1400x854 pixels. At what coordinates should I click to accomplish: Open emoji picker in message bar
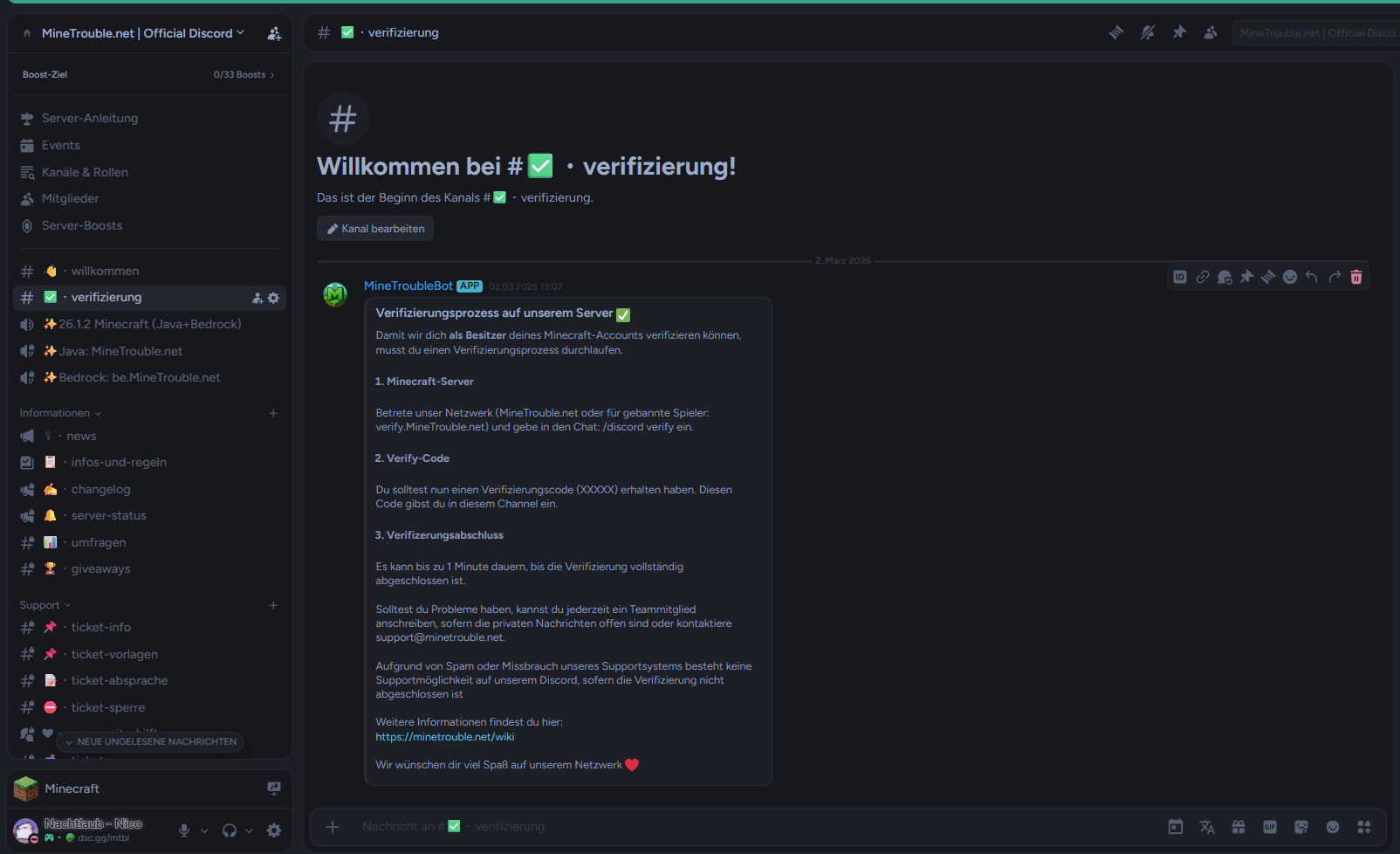tap(1333, 827)
